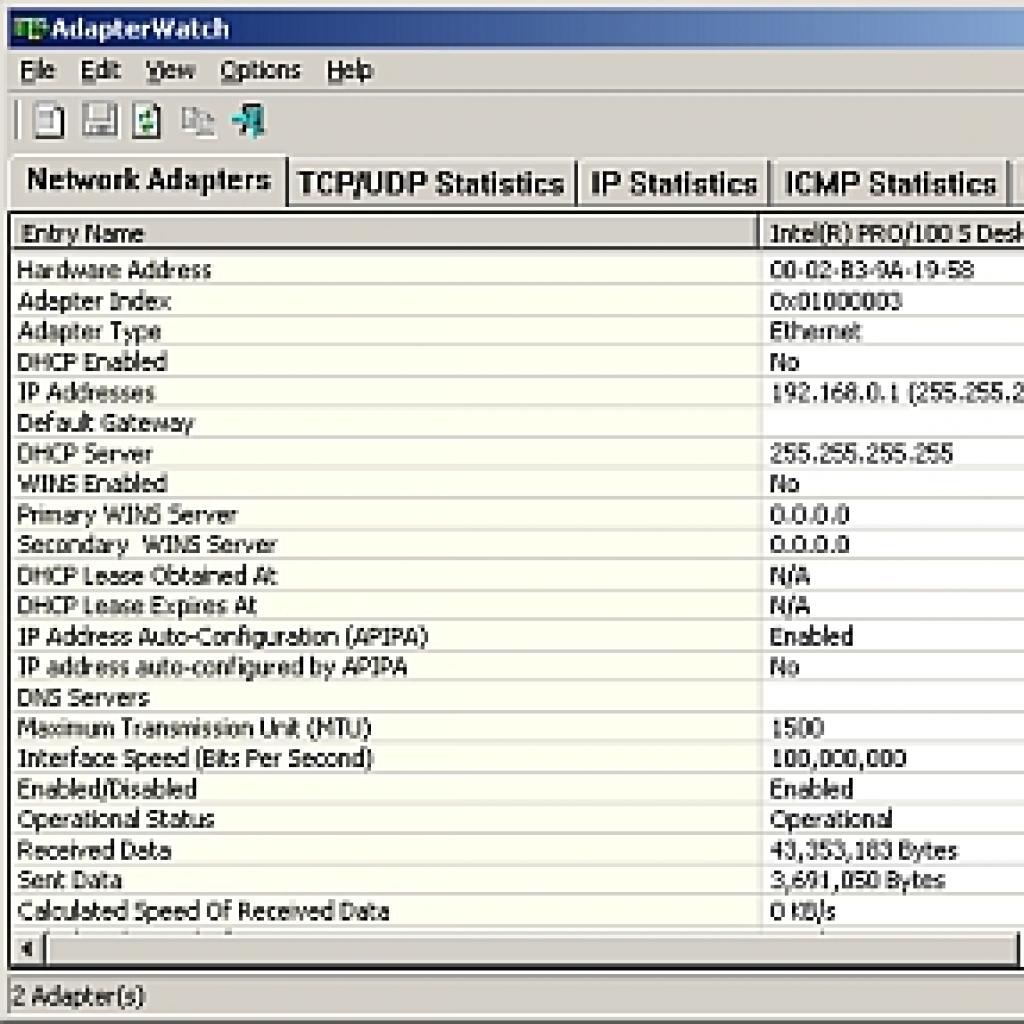Click the horizontal scrollbar track
This screenshot has height=1024, width=1024.
[532, 949]
